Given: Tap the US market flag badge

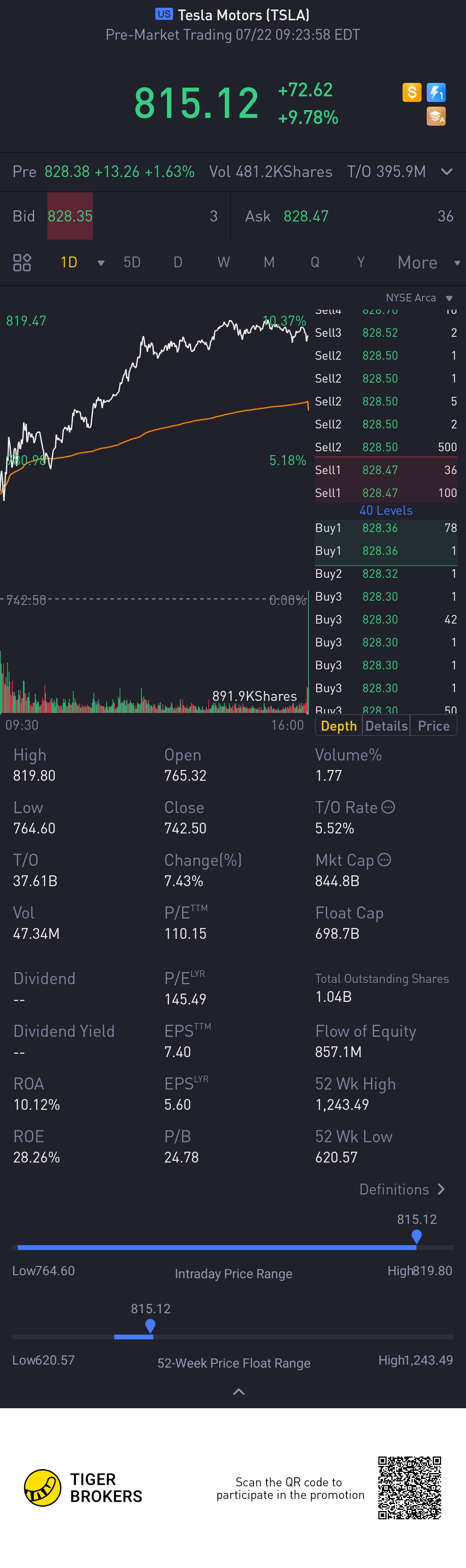Looking at the screenshot, I should point(164,15).
